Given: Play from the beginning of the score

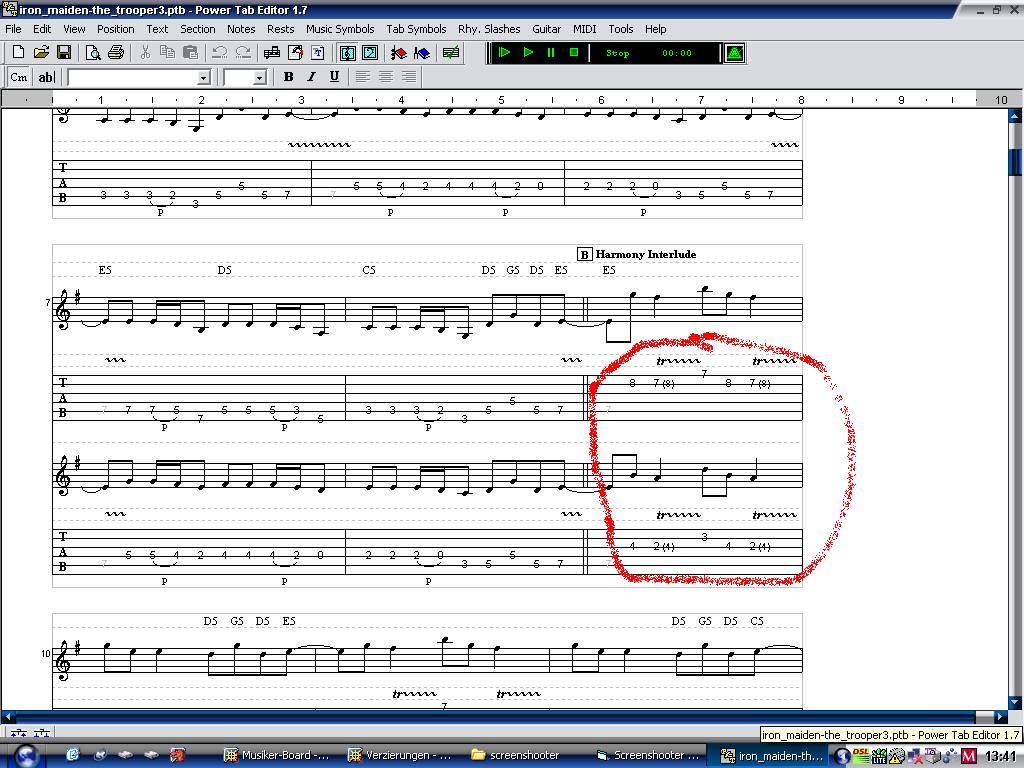Looking at the screenshot, I should pyautogui.click(x=504, y=53).
